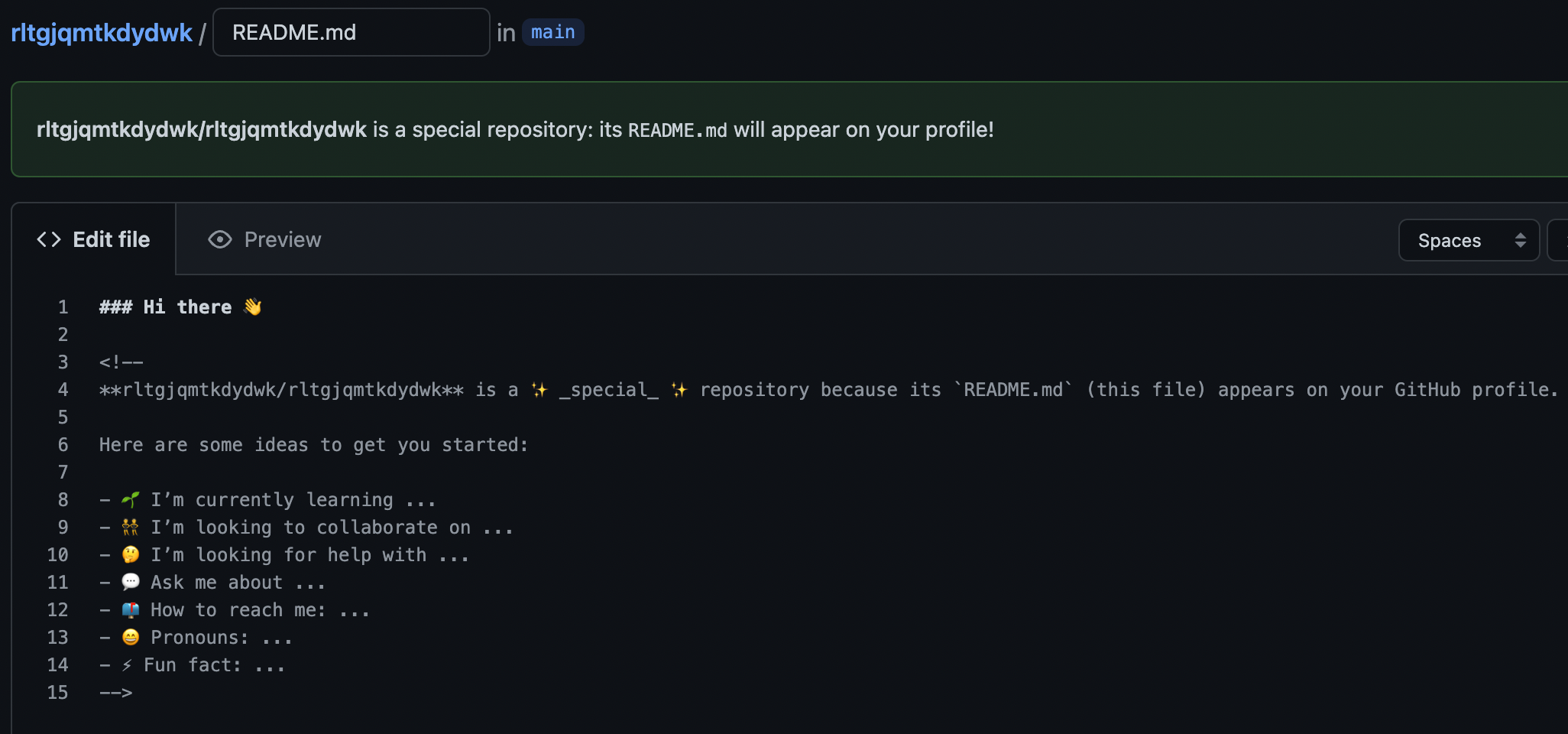Click the main branch badge

[552, 31]
